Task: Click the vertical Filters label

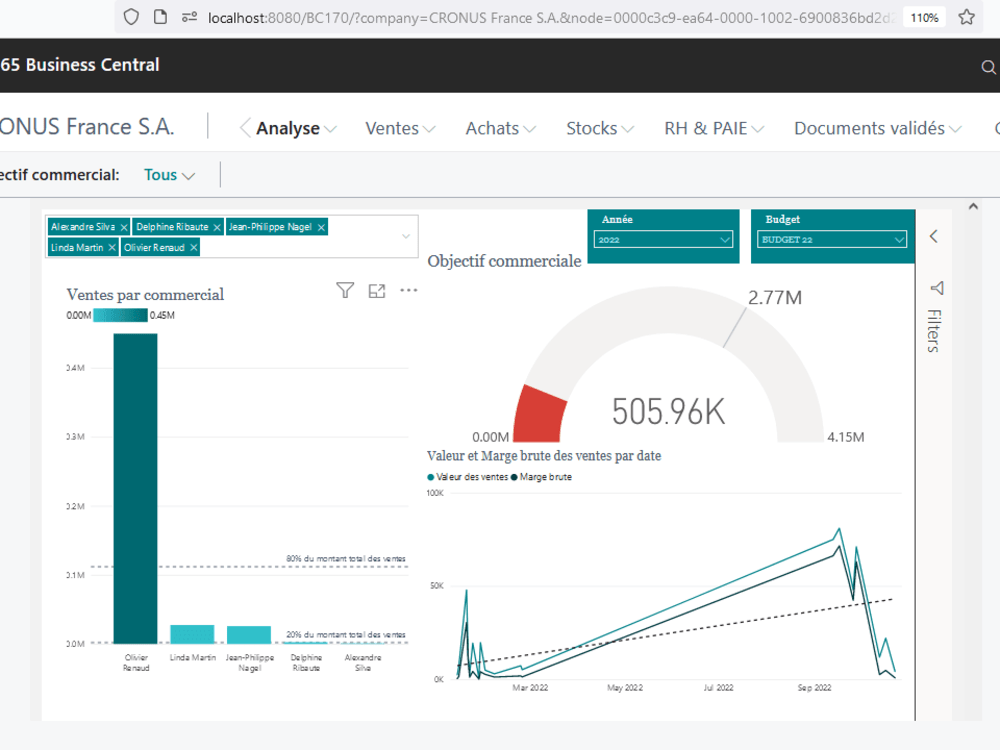Action: coord(934,330)
